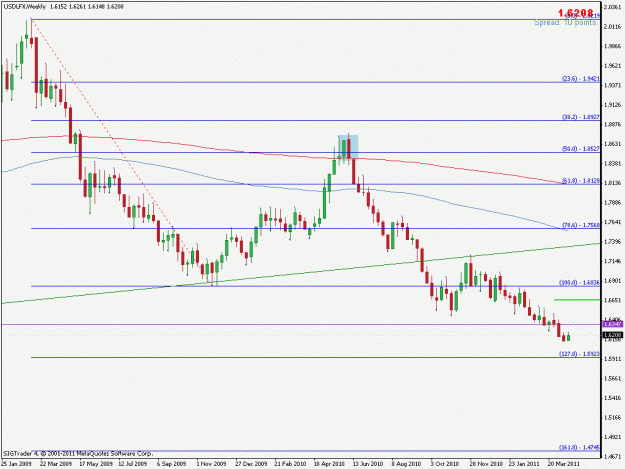Click the 1.9866 price axis value
The width and height of the screenshot is (625, 469).
(613, 46)
